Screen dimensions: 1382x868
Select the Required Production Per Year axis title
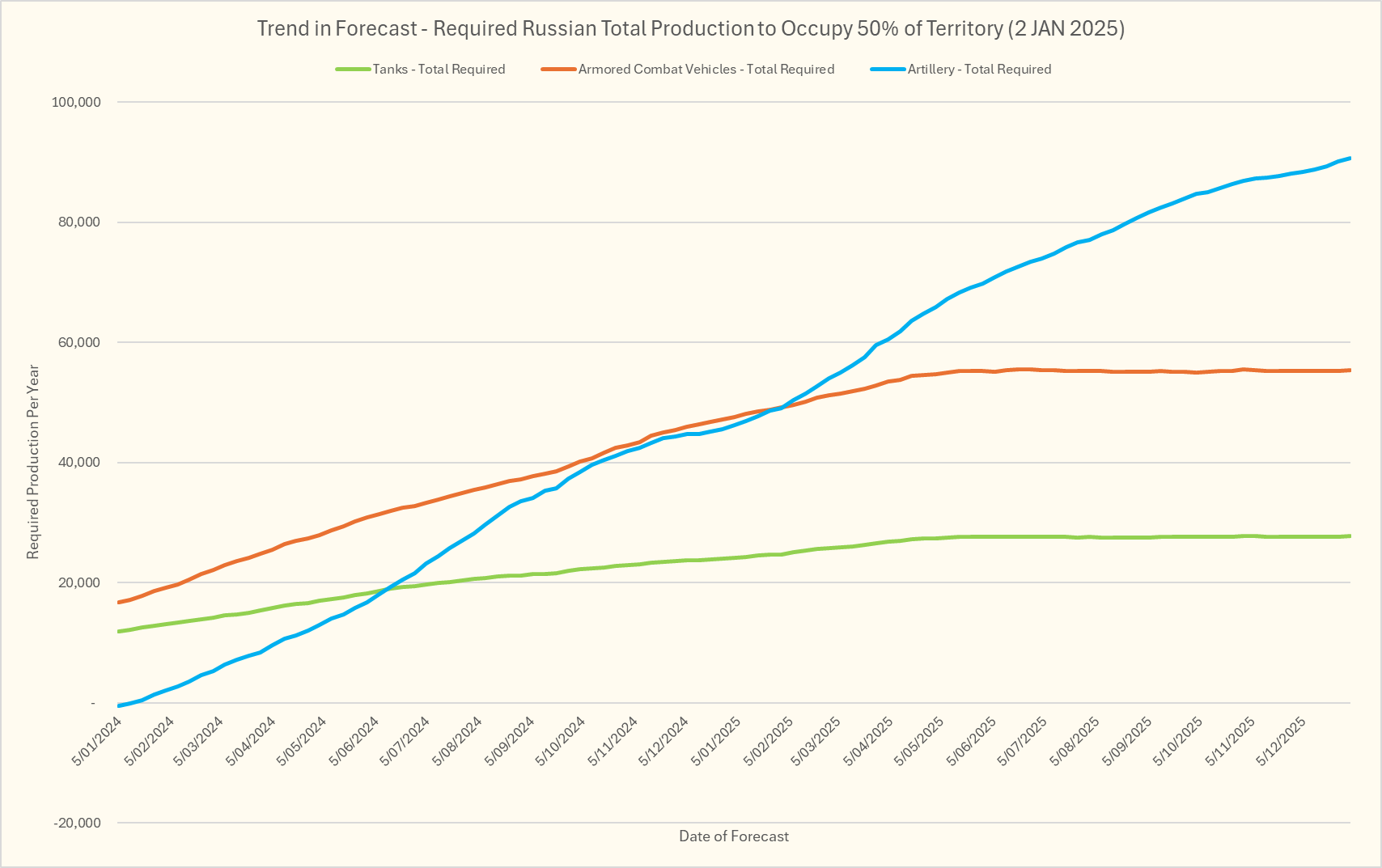[x=33, y=462]
